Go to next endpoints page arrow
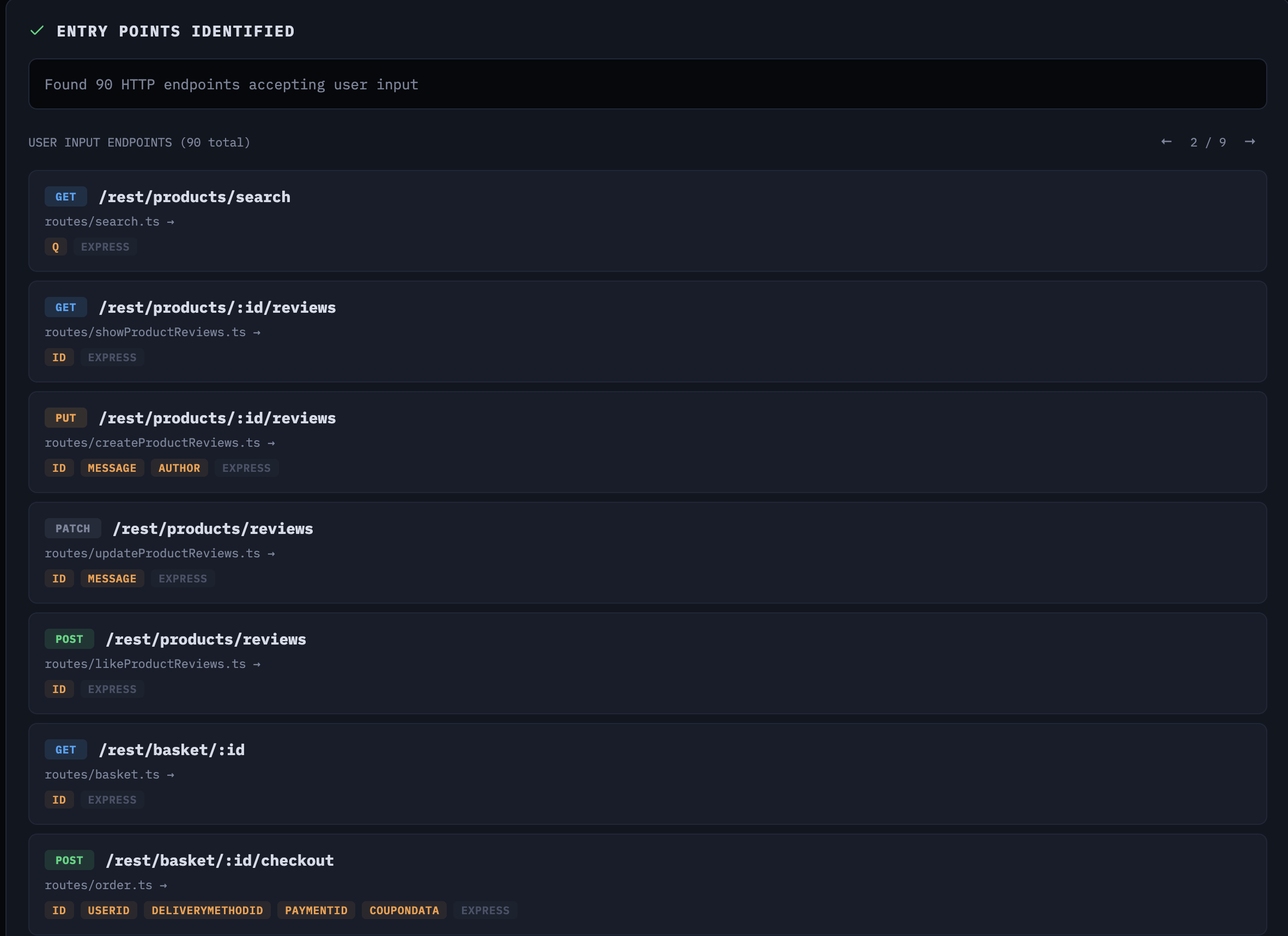 click(1249, 142)
